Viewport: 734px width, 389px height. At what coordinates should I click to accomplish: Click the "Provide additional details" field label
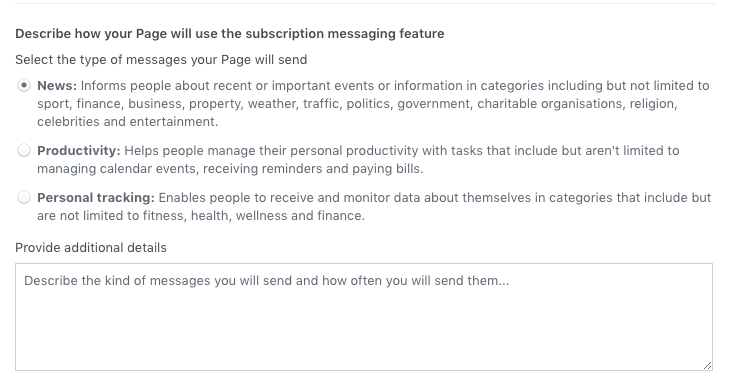click(91, 248)
